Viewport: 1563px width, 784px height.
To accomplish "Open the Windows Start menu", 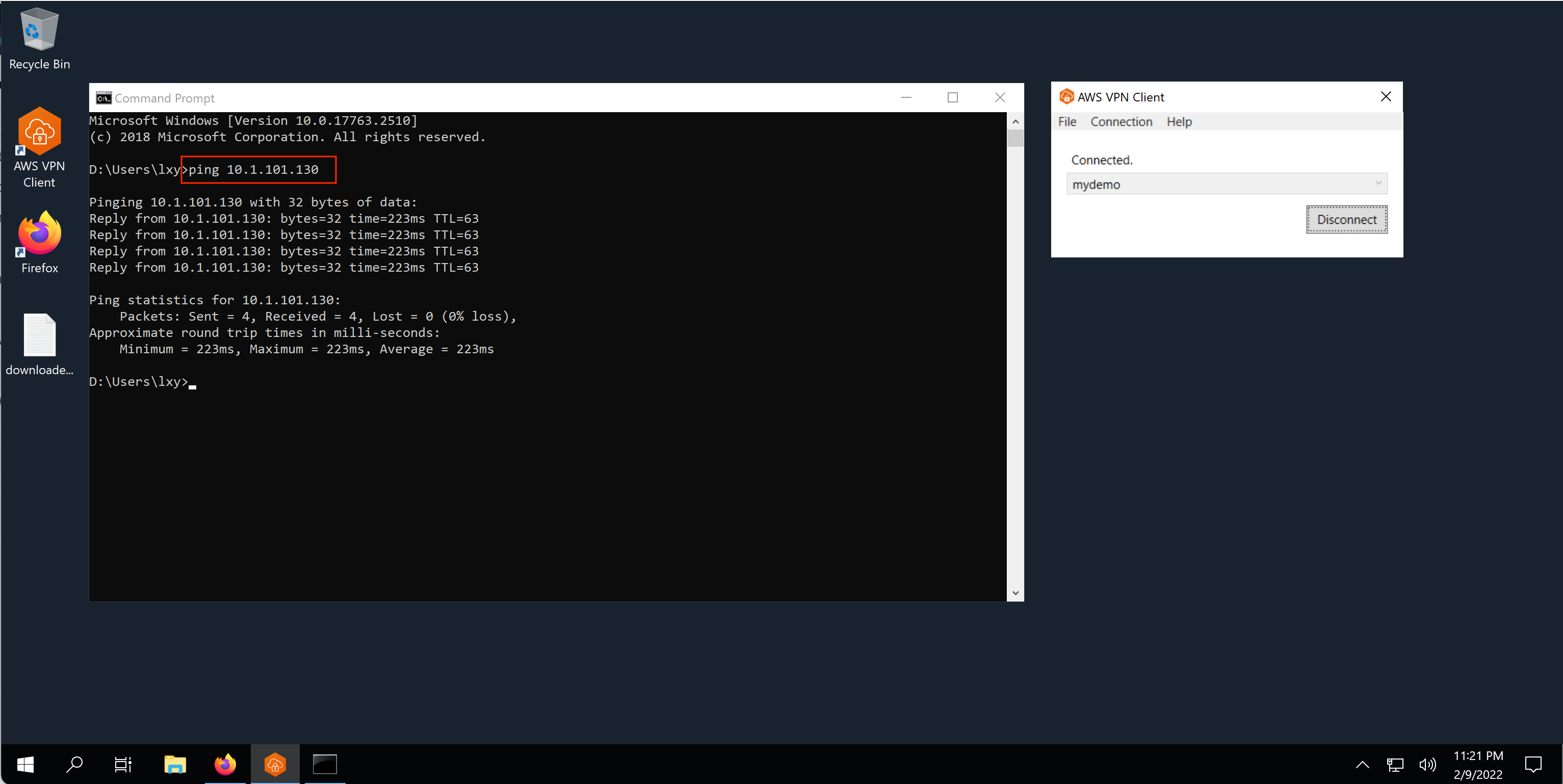I will click(25, 764).
